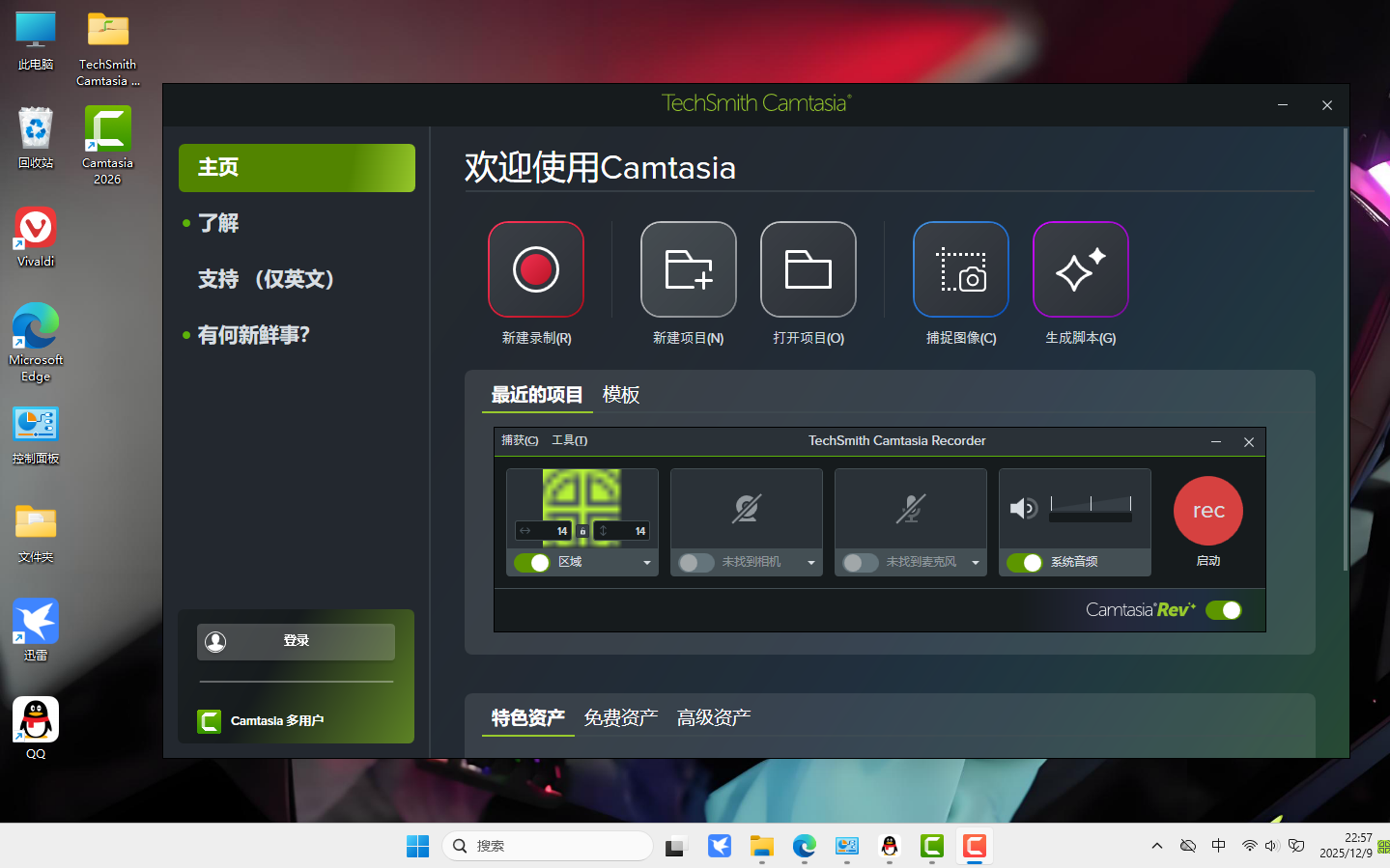
Task: Click the aspect lock icon between dimensions
Action: click(x=582, y=531)
